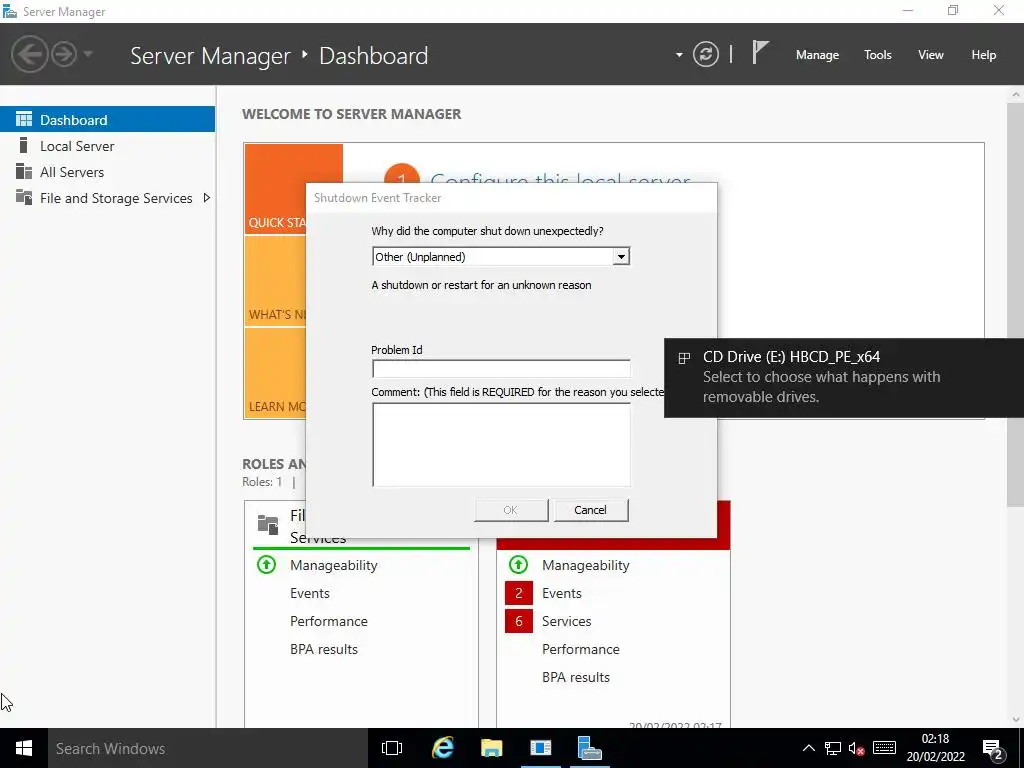
Task: Open the Action Center notifications icon
Action: (x=993, y=749)
